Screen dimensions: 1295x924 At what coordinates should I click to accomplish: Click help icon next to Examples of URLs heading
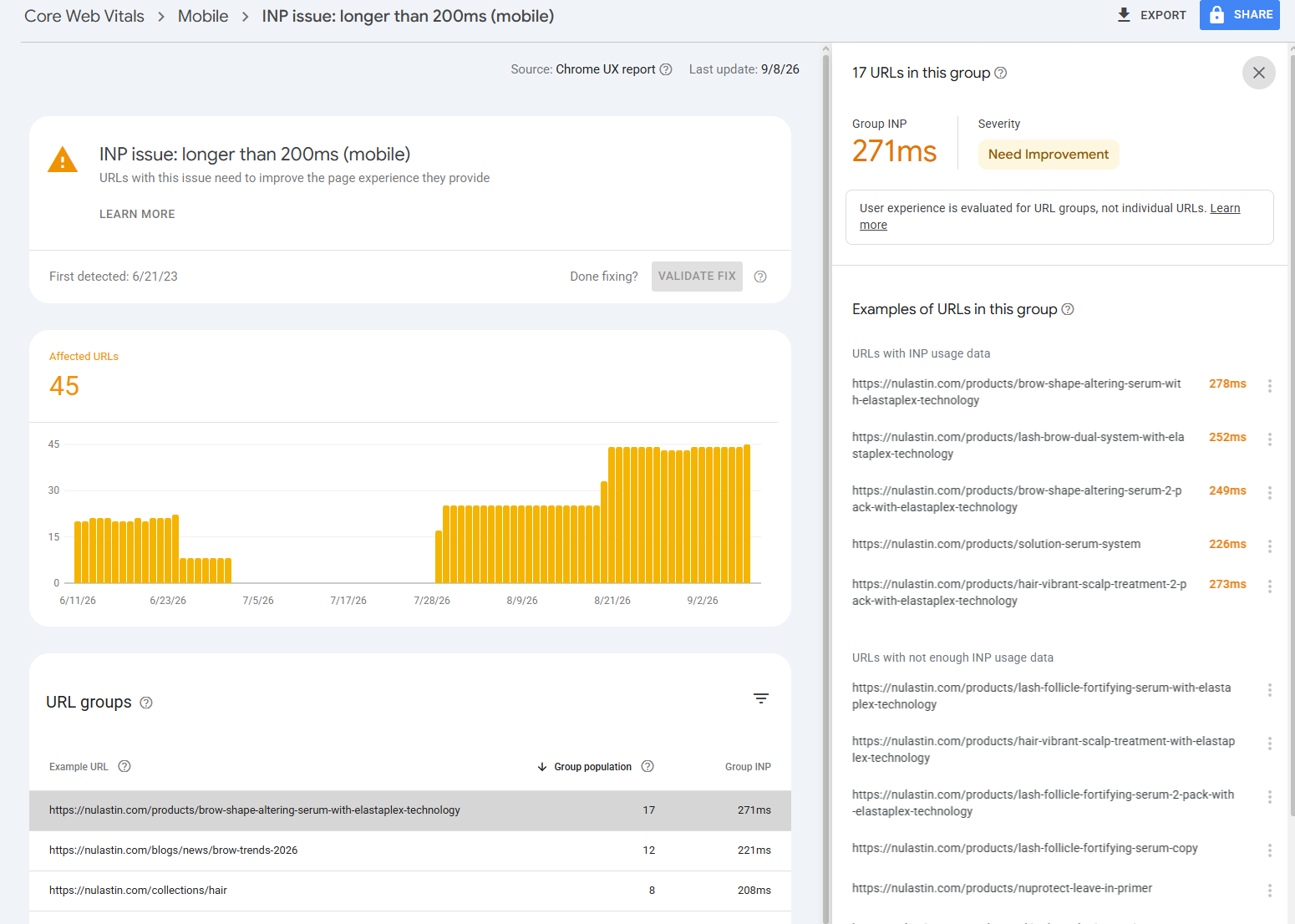coord(1068,309)
